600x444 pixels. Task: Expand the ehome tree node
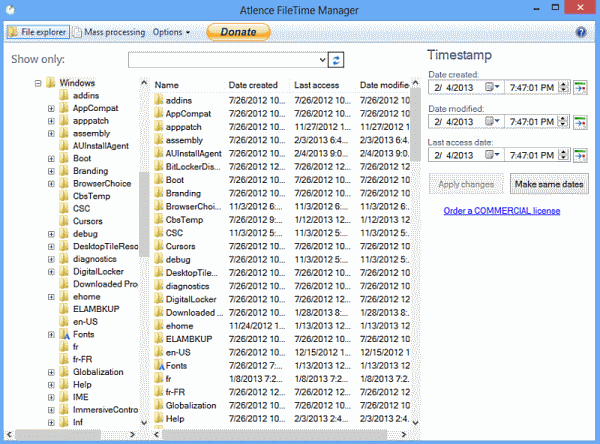coord(51,297)
